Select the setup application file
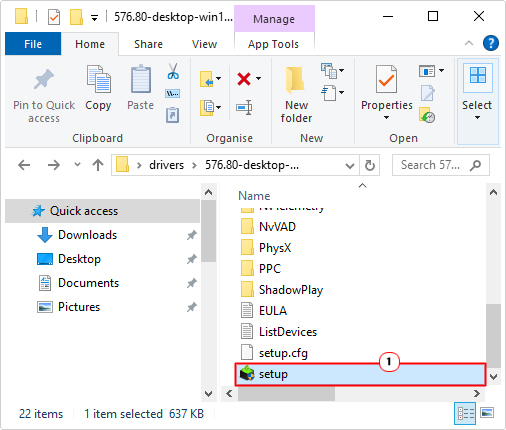The image size is (506, 430). pyautogui.click(x=360, y=374)
